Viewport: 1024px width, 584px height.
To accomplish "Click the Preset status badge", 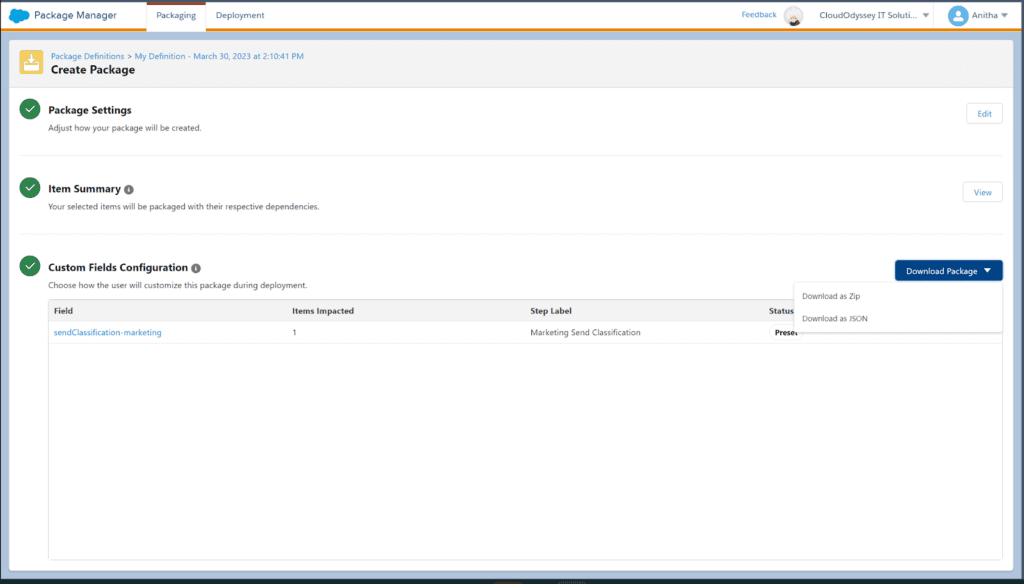I will tap(786, 333).
